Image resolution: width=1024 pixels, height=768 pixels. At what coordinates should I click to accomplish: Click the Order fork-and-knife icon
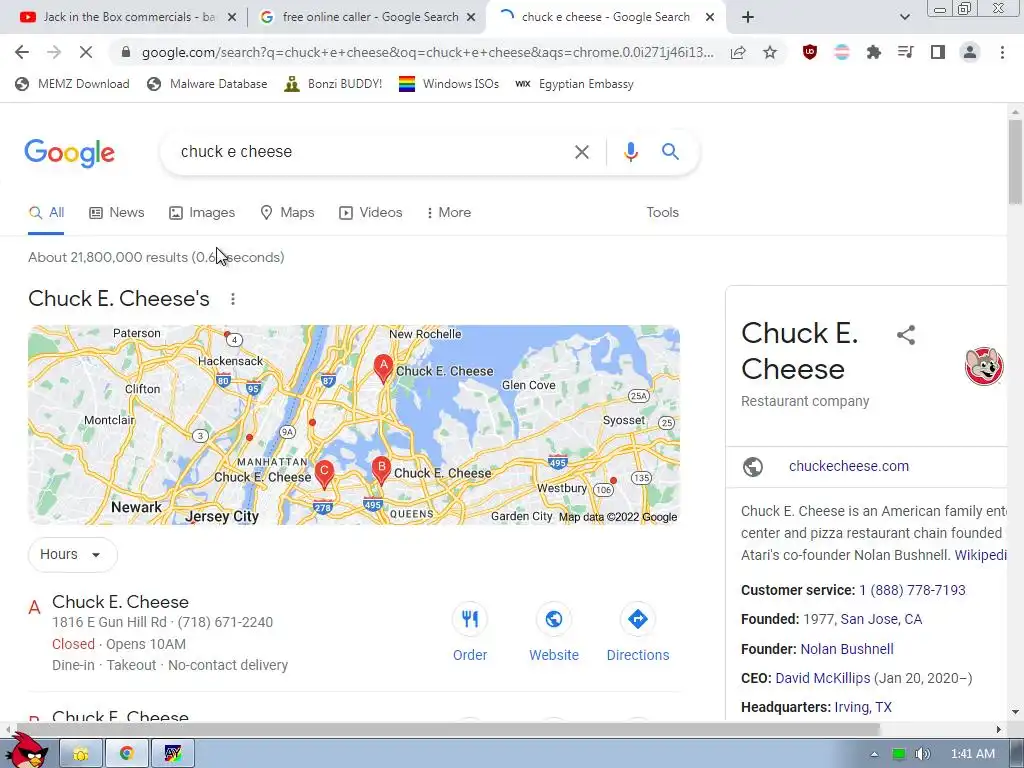pos(470,619)
